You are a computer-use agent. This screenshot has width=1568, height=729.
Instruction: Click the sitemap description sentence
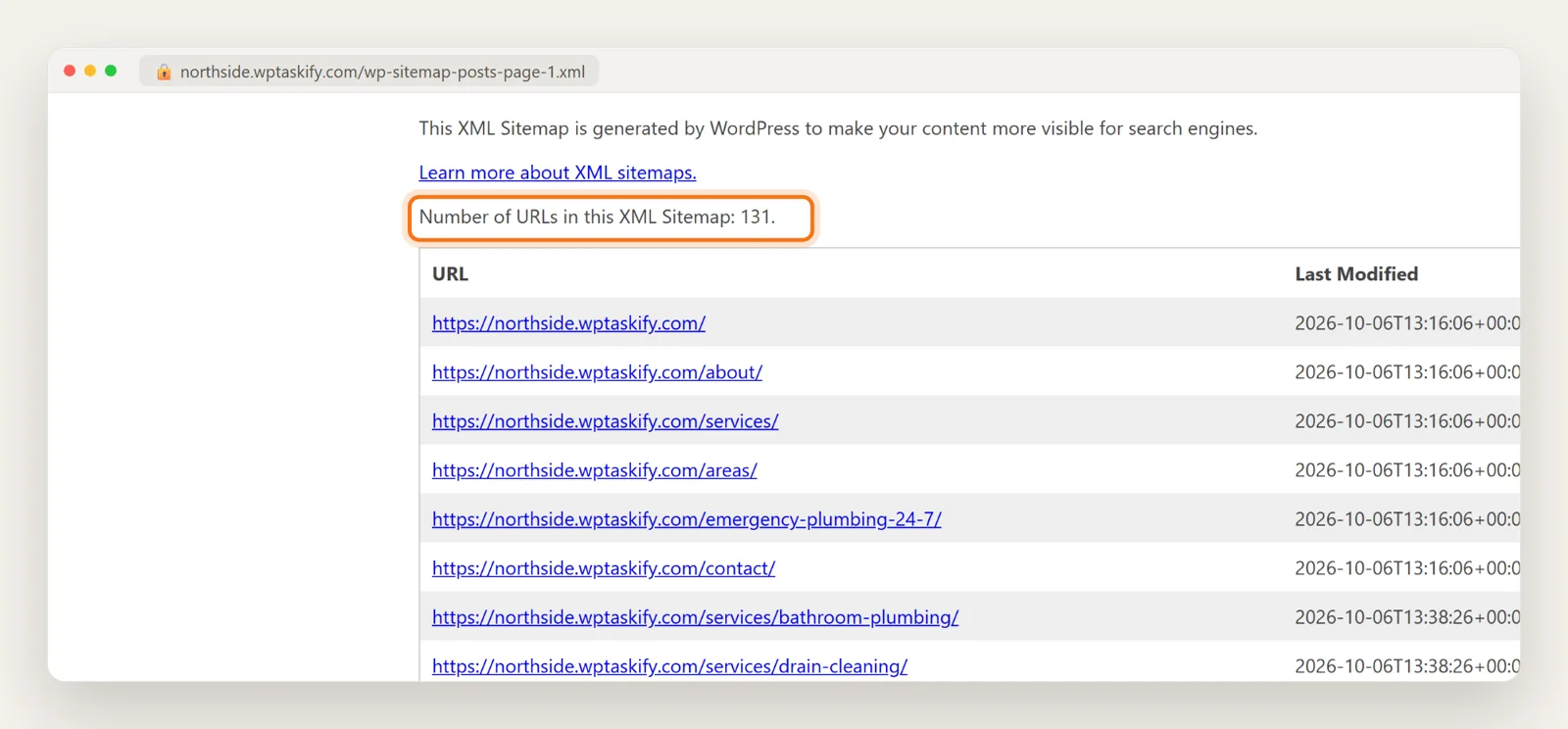(838, 128)
